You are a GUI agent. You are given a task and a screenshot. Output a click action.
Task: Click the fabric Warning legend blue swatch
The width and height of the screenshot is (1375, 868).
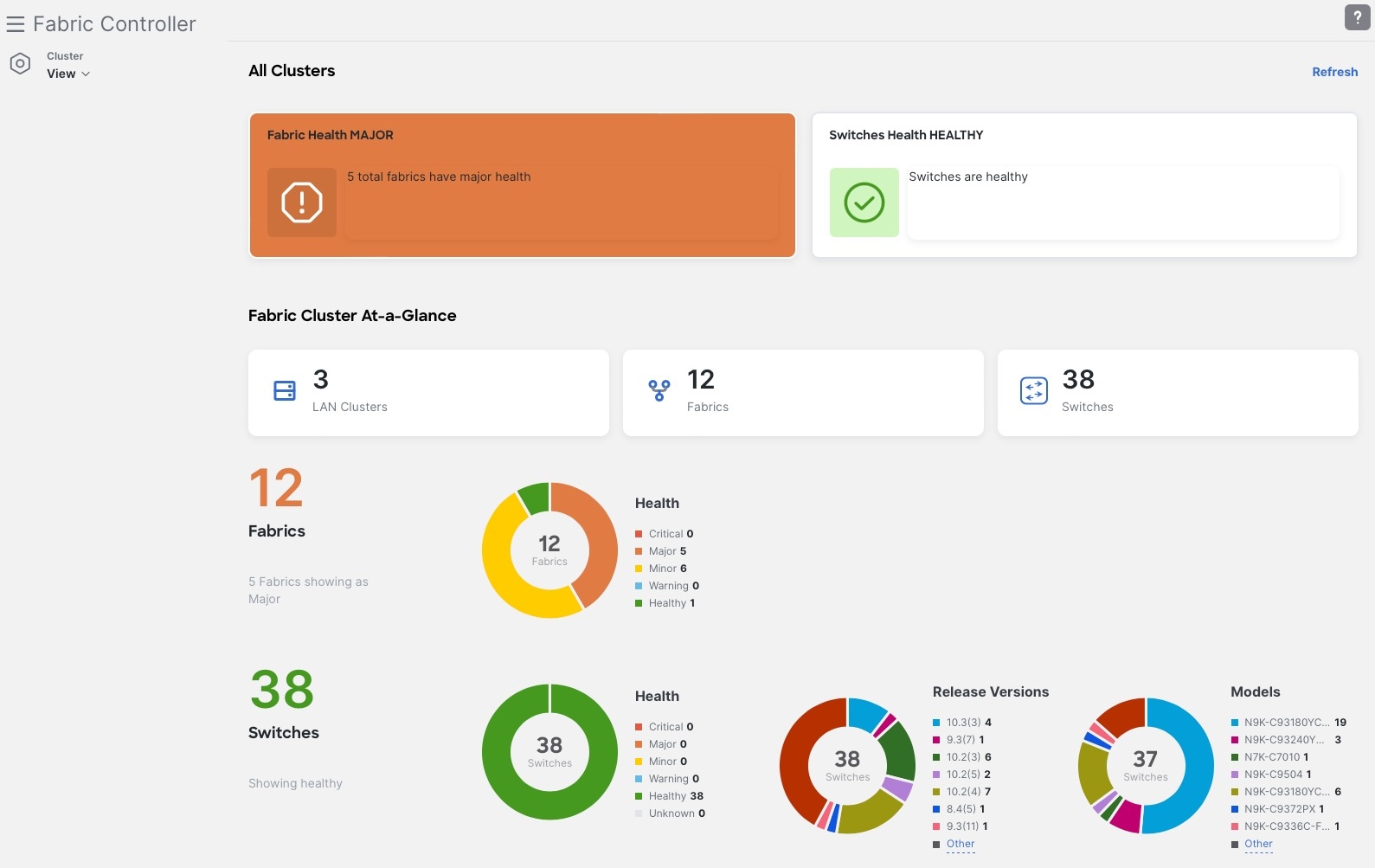(639, 586)
